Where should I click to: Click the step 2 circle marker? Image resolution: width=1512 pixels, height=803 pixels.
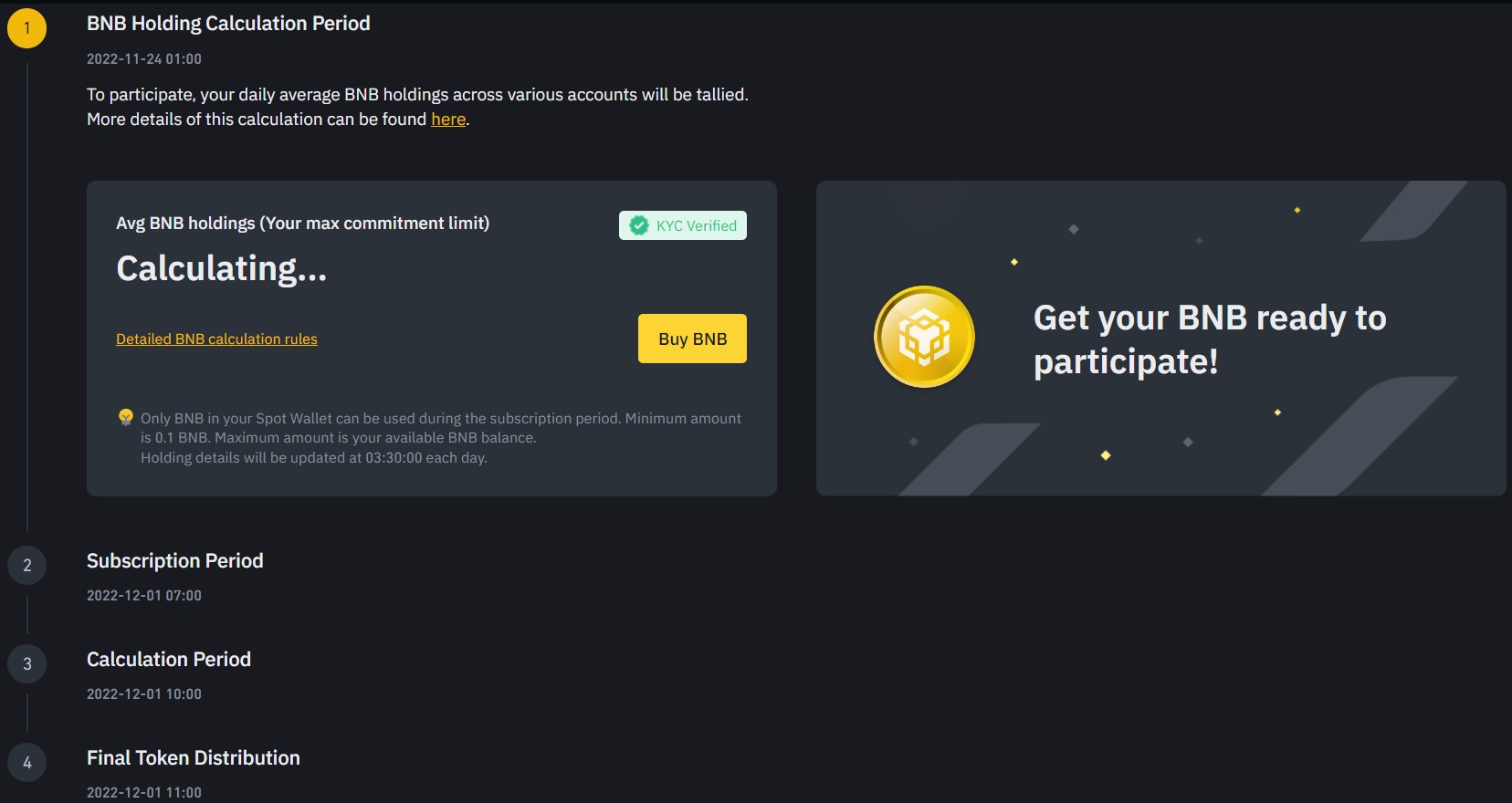point(27,565)
